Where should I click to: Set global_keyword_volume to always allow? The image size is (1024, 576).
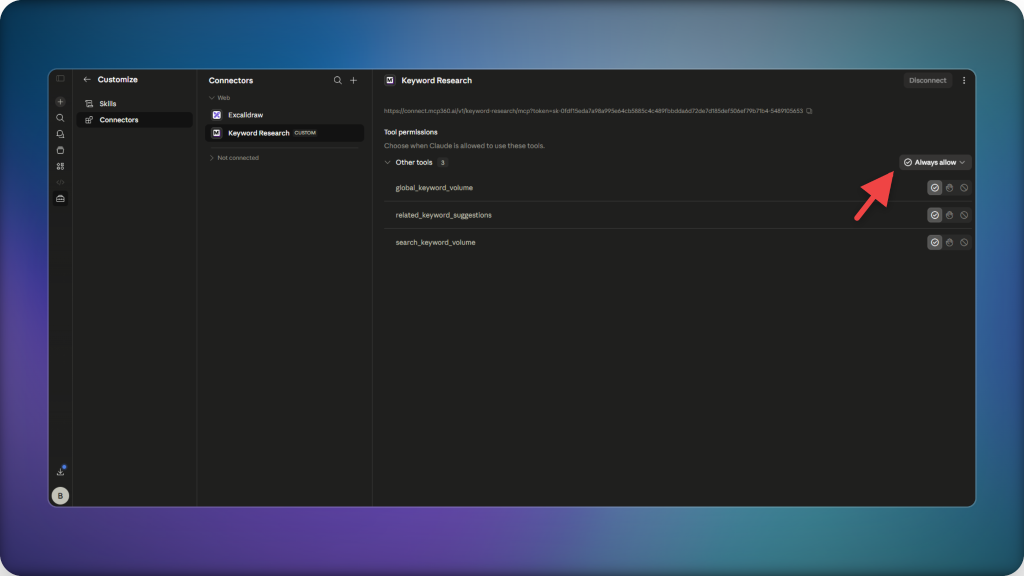935,188
